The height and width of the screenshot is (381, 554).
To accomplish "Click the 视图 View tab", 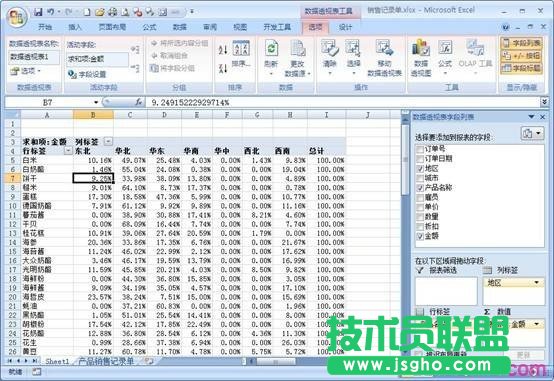I will (240, 27).
